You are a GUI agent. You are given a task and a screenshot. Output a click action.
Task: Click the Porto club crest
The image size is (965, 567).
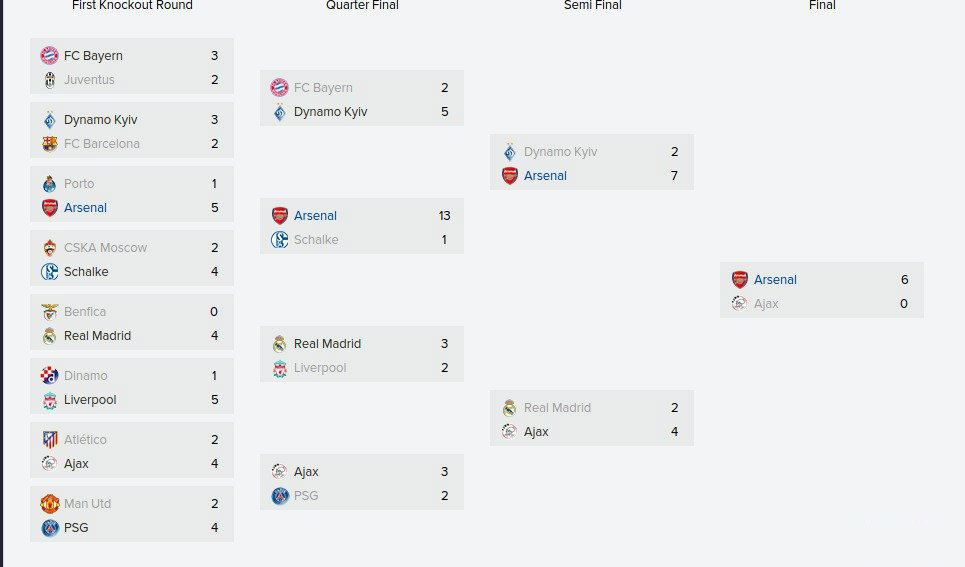pyautogui.click(x=50, y=183)
